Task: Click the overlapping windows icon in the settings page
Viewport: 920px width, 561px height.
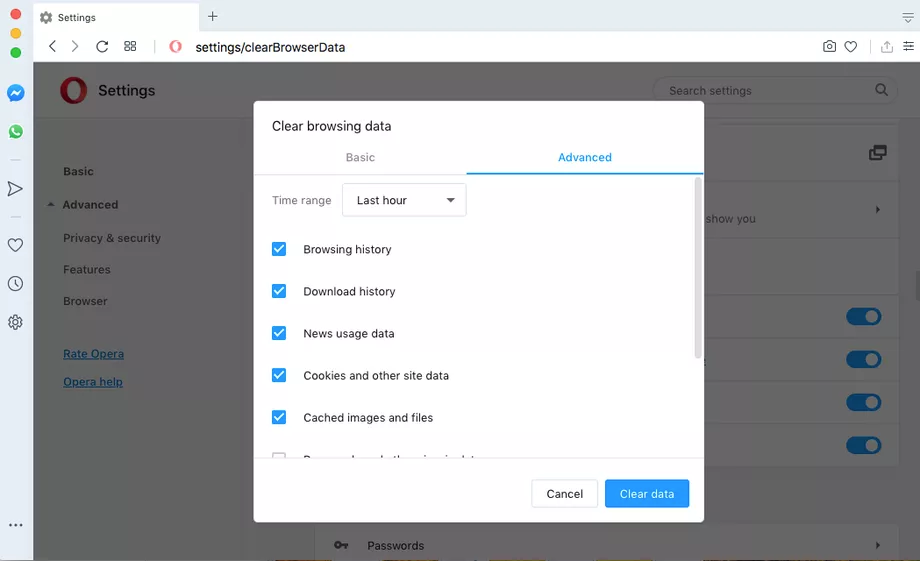Action: pos(878,153)
